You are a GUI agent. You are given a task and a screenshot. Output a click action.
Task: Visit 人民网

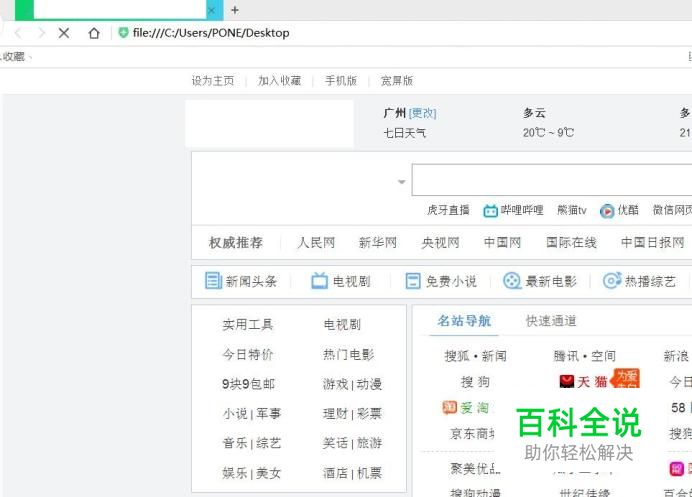click(316, 242)
